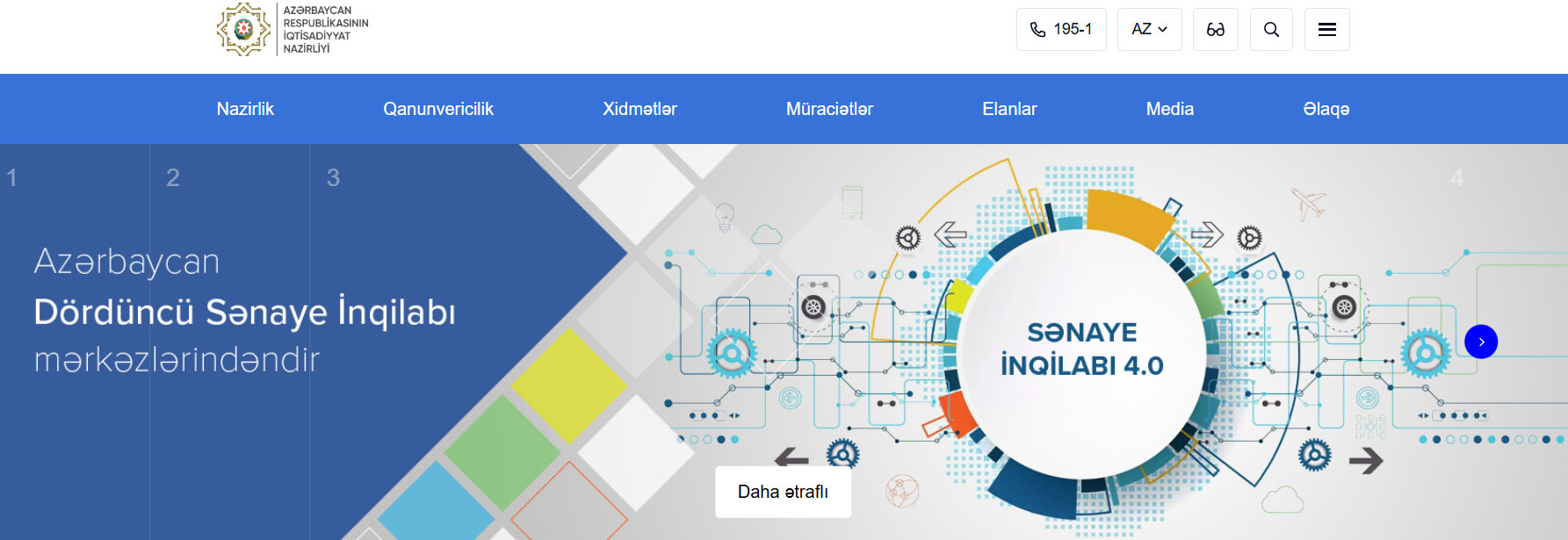1568x540 pixels.
Task: Click the Ministry of Economy emblem logo
Action: coord(243,29)
